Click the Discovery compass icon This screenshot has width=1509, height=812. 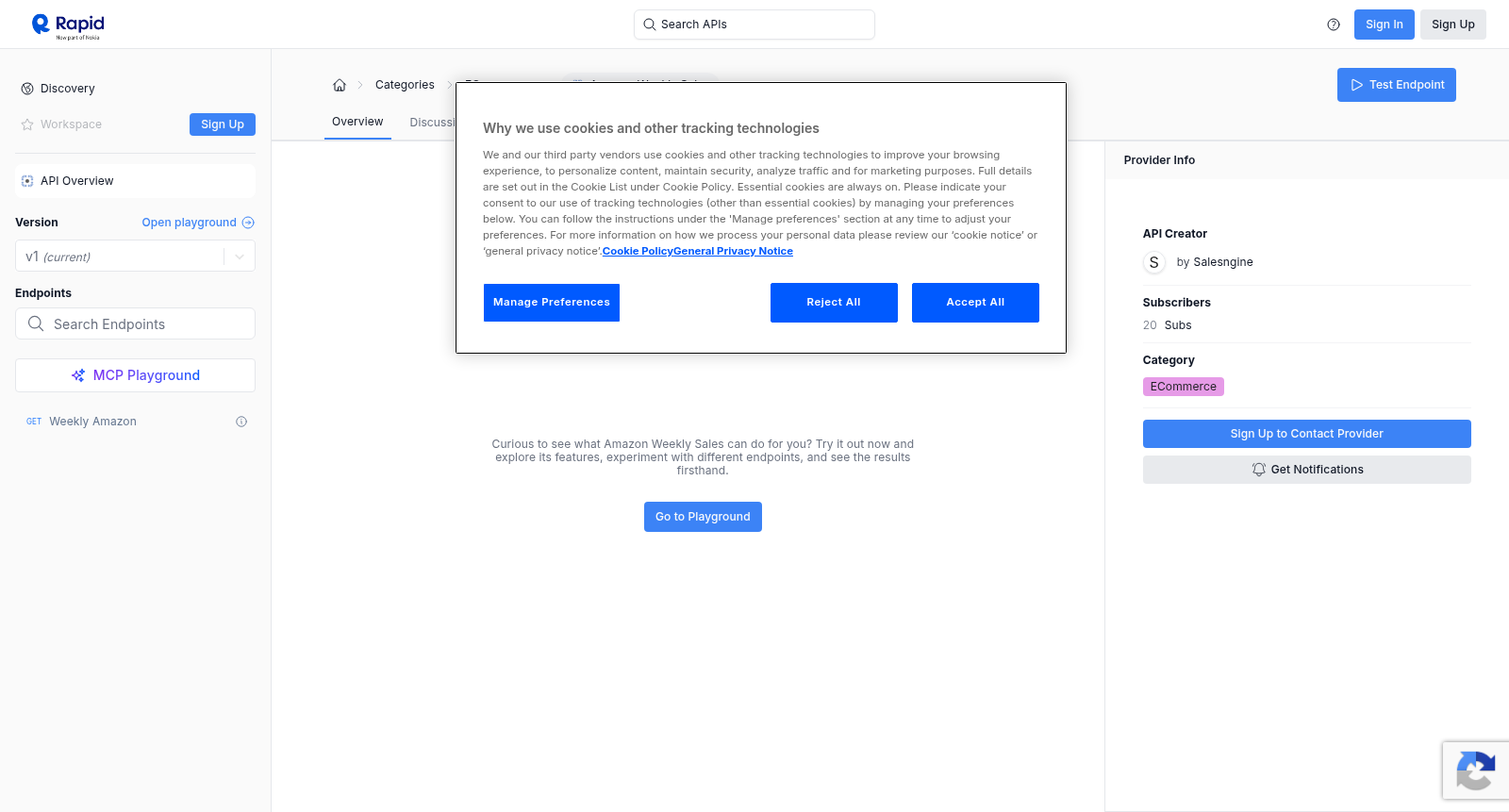point(27,89)
